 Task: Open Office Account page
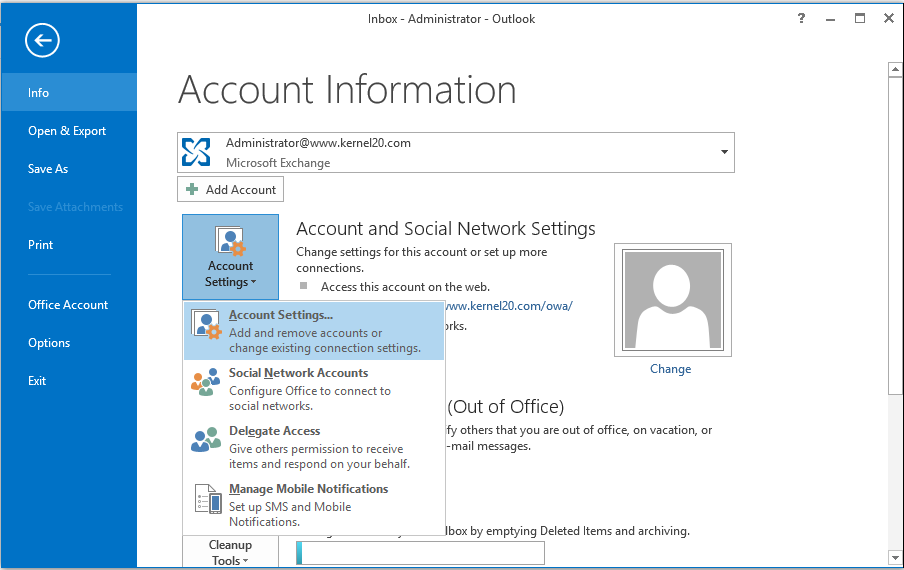tap(68, 305)
